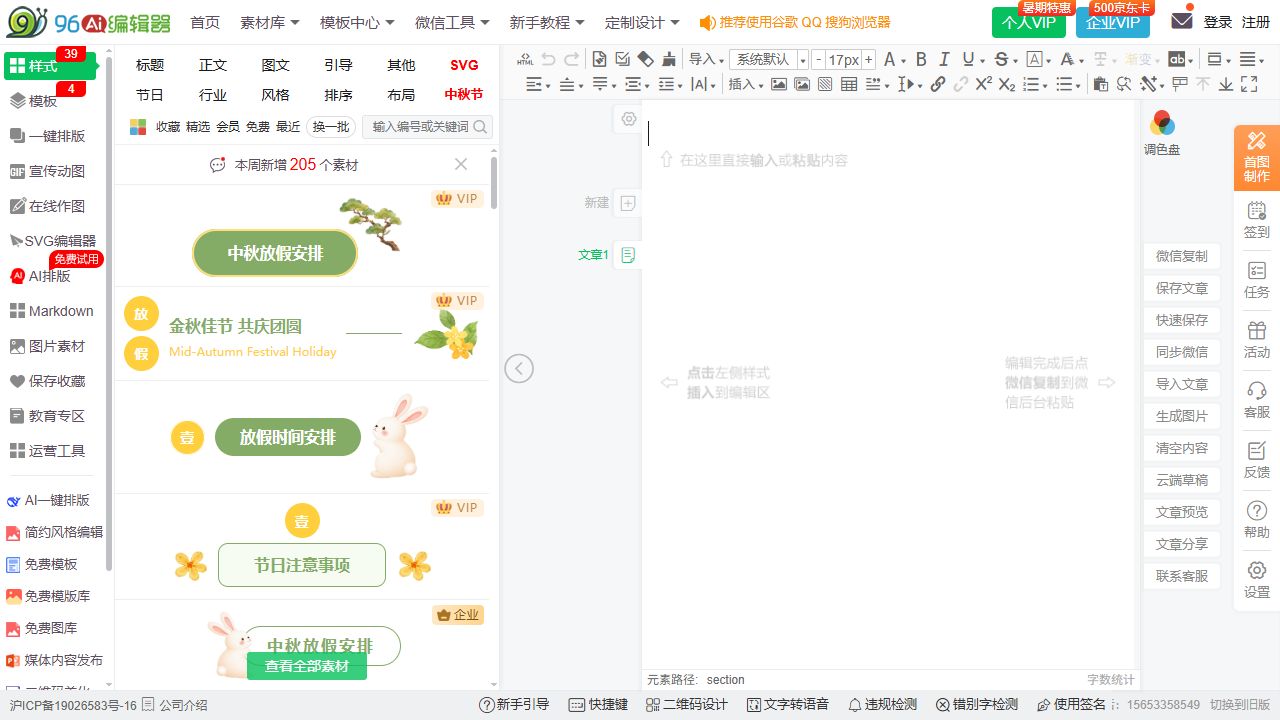Toggle bold formatting
Image resolution: width=1280 pixels, height=720 pixels.
coord(921,59)
